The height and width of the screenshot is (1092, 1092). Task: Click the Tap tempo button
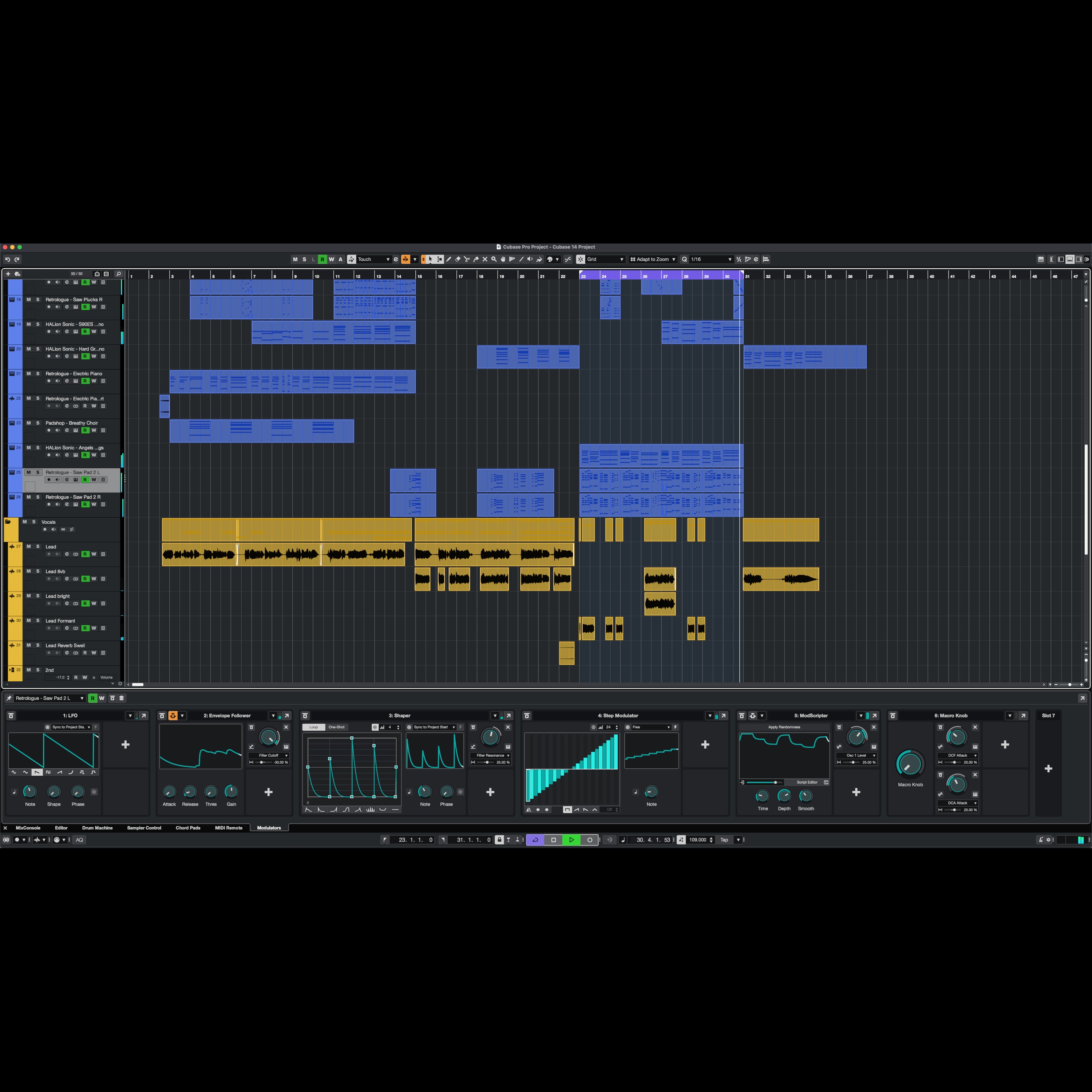724,840
